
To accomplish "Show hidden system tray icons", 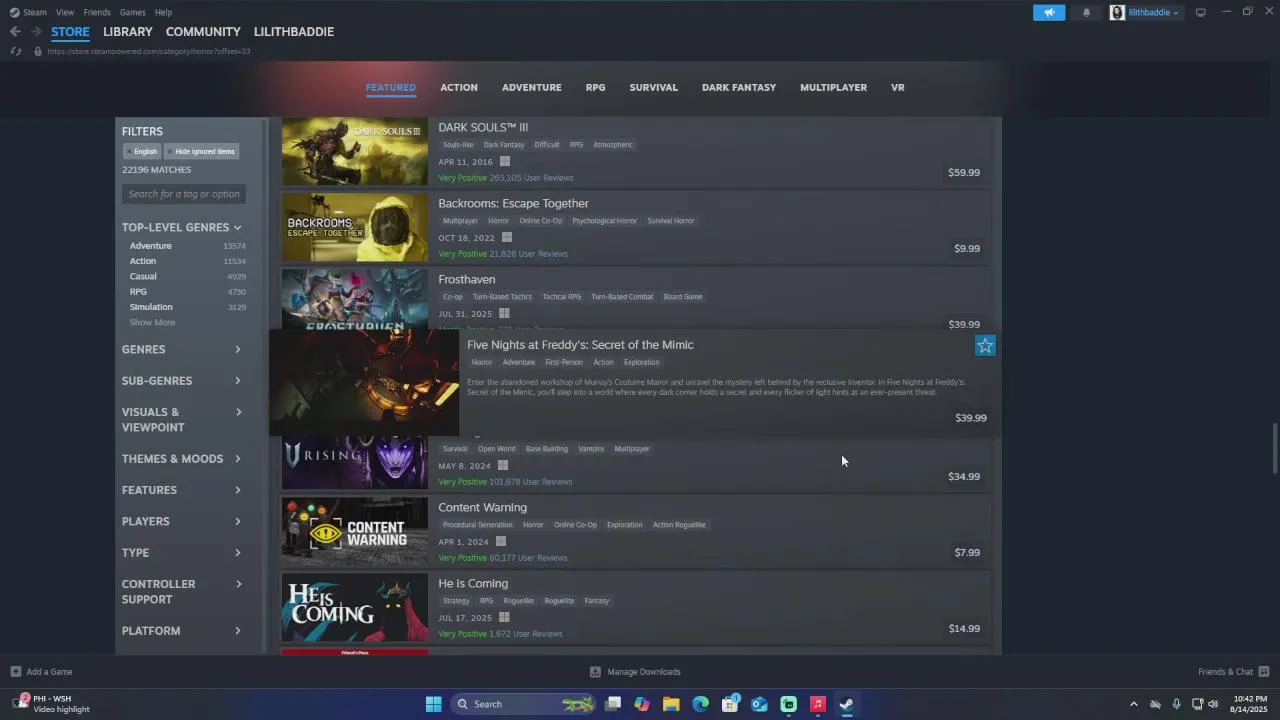I will click(1133, 704).
